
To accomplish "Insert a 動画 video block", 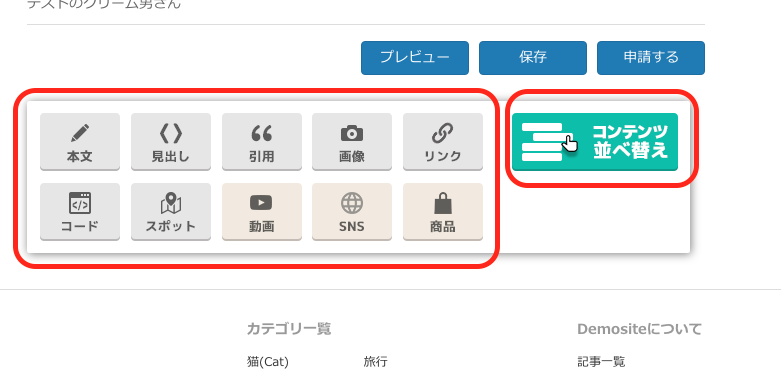I will 262,212.
